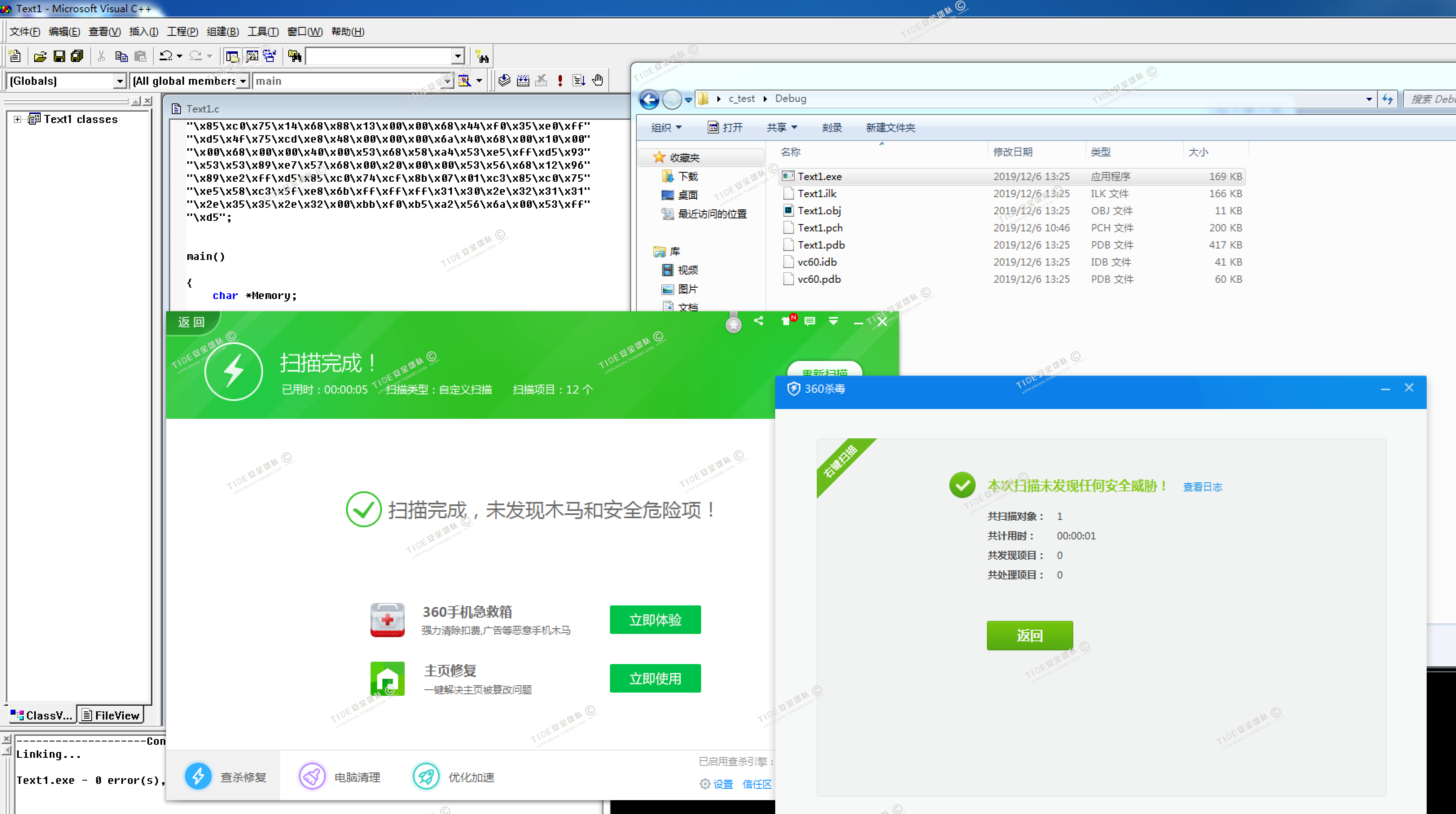
Task: Click the back arrow in Explorer window
Action: 649,99
